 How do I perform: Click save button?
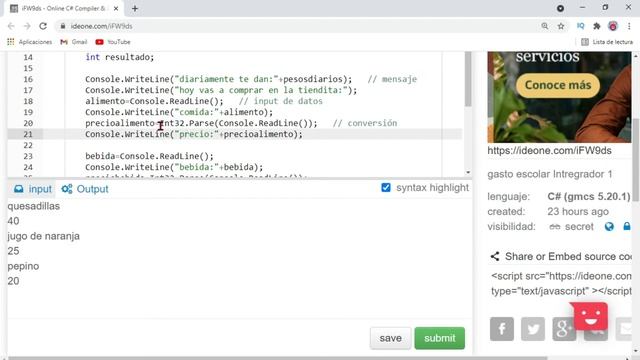390,338
